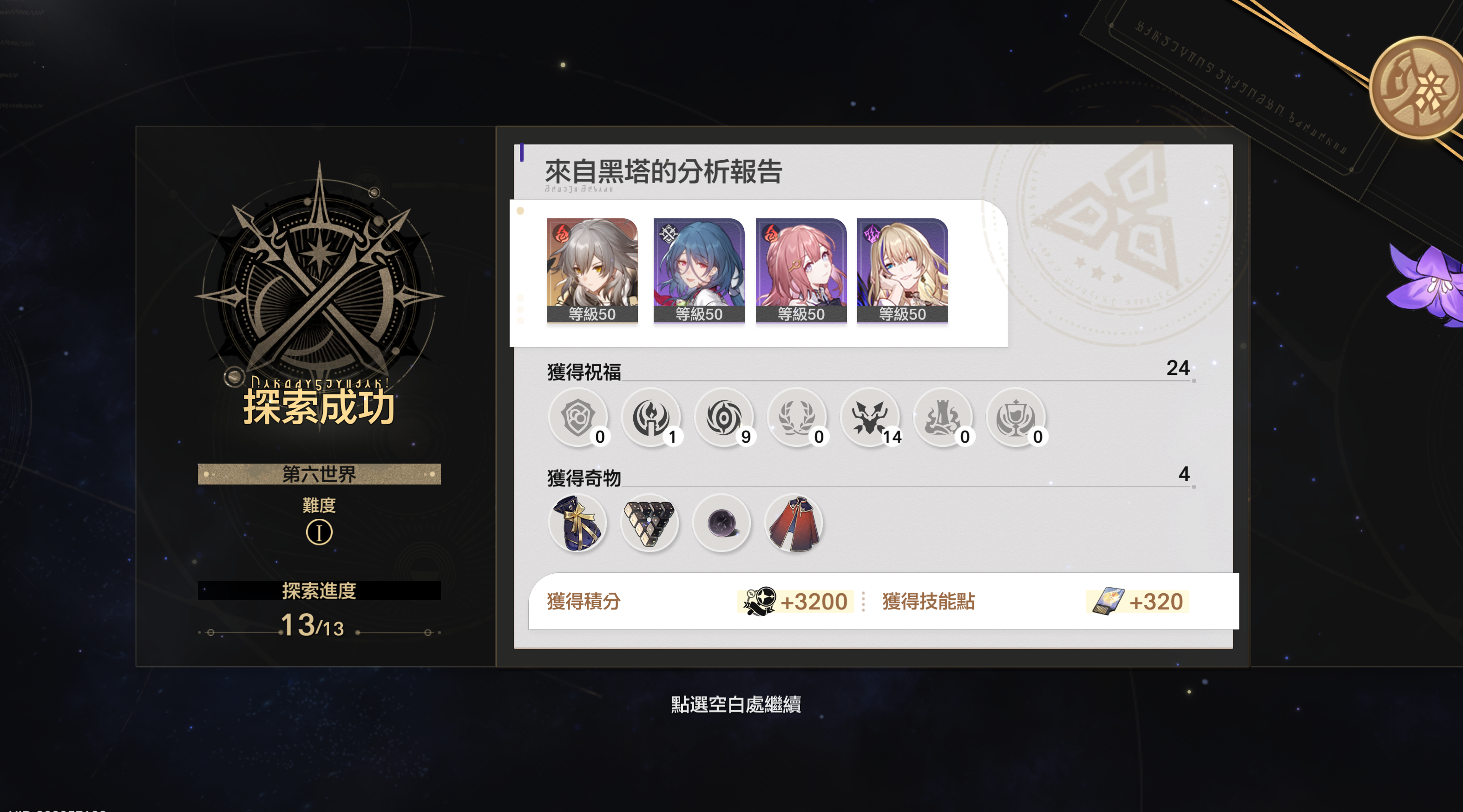Select the dice pyramid curio
The height and width of the screenshot is (812, 1463).
coord(649,523)
